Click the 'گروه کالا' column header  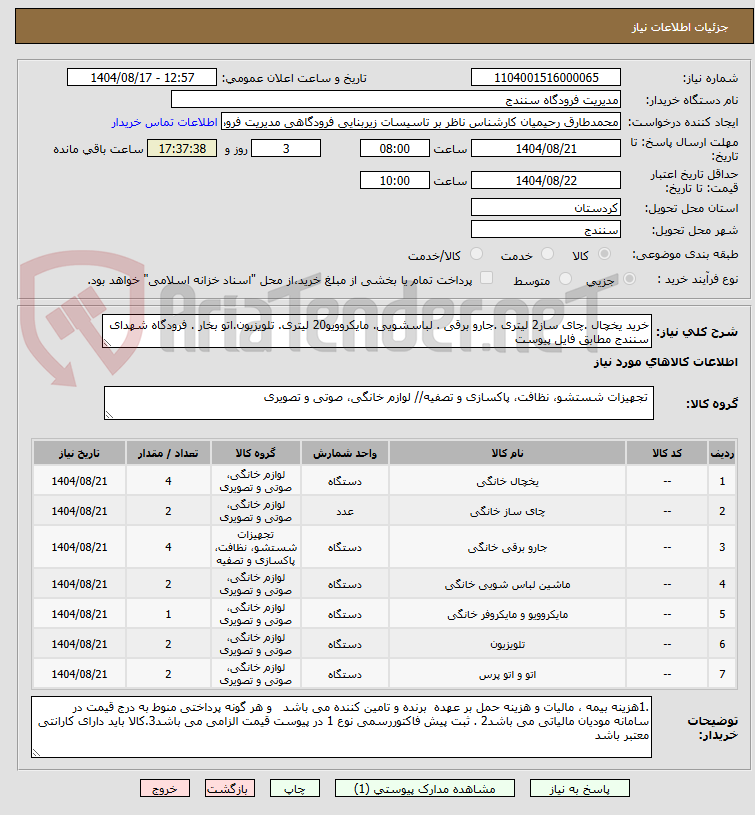coord(256,453)
